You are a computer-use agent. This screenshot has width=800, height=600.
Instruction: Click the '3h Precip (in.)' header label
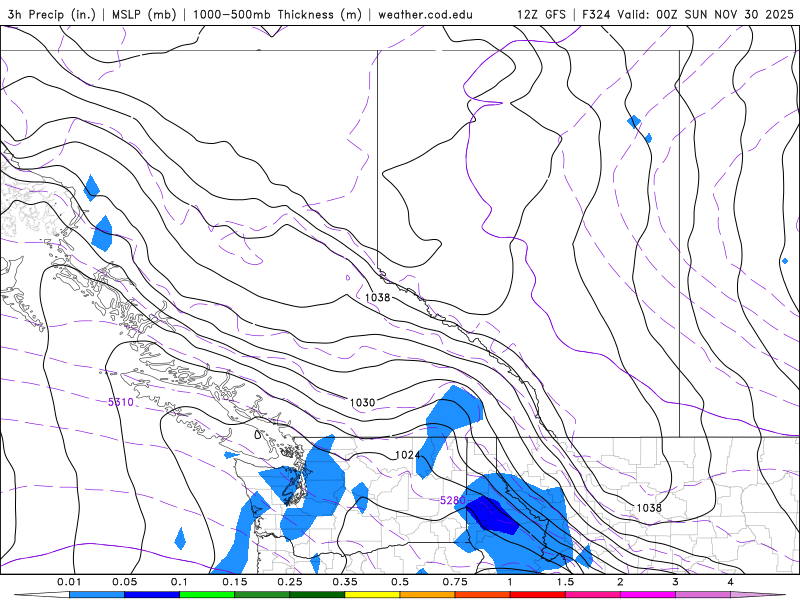(x=52, y=14)
